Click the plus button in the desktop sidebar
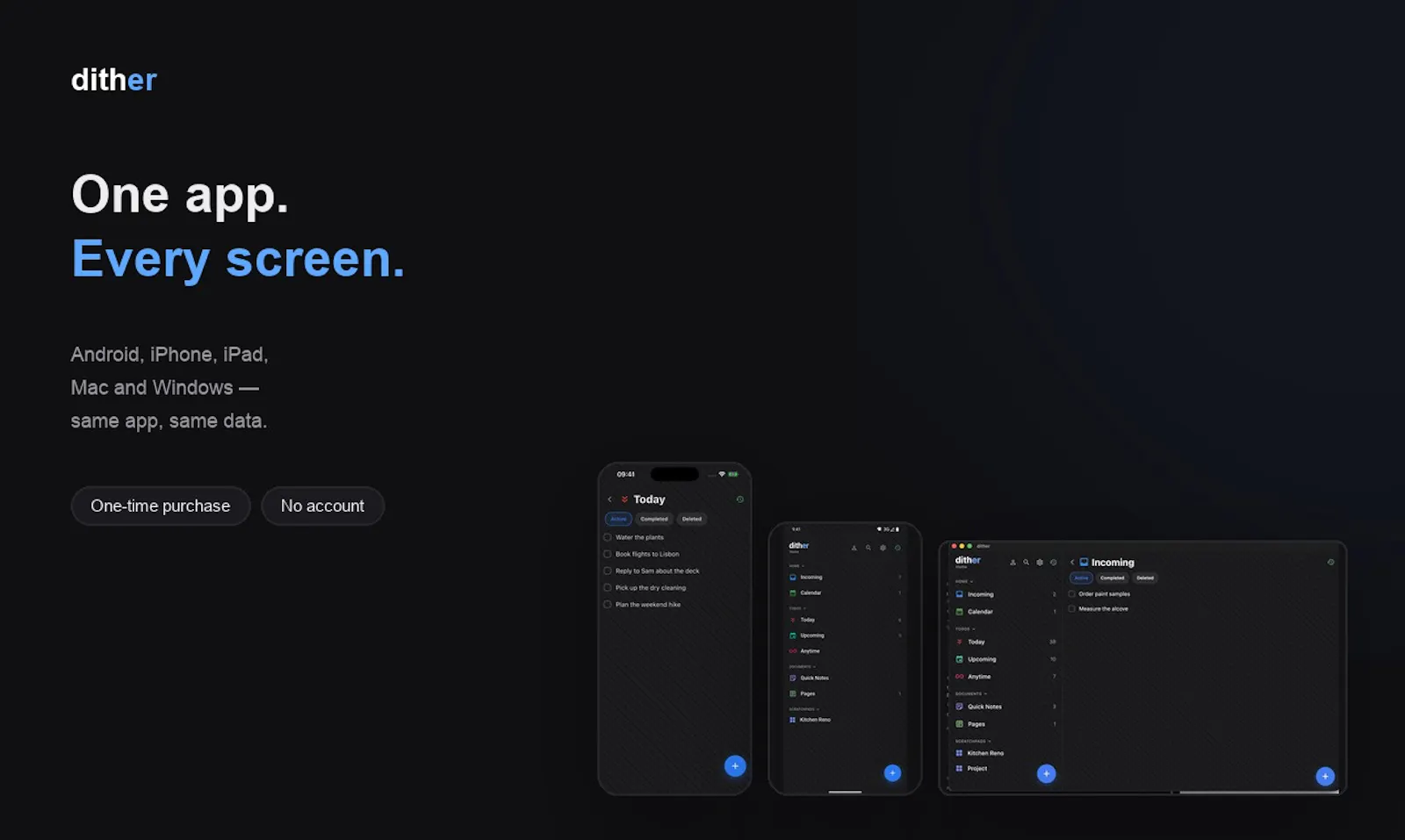Image resolution: width=1405 pixels, height=840 pixels. (1046, 773)
